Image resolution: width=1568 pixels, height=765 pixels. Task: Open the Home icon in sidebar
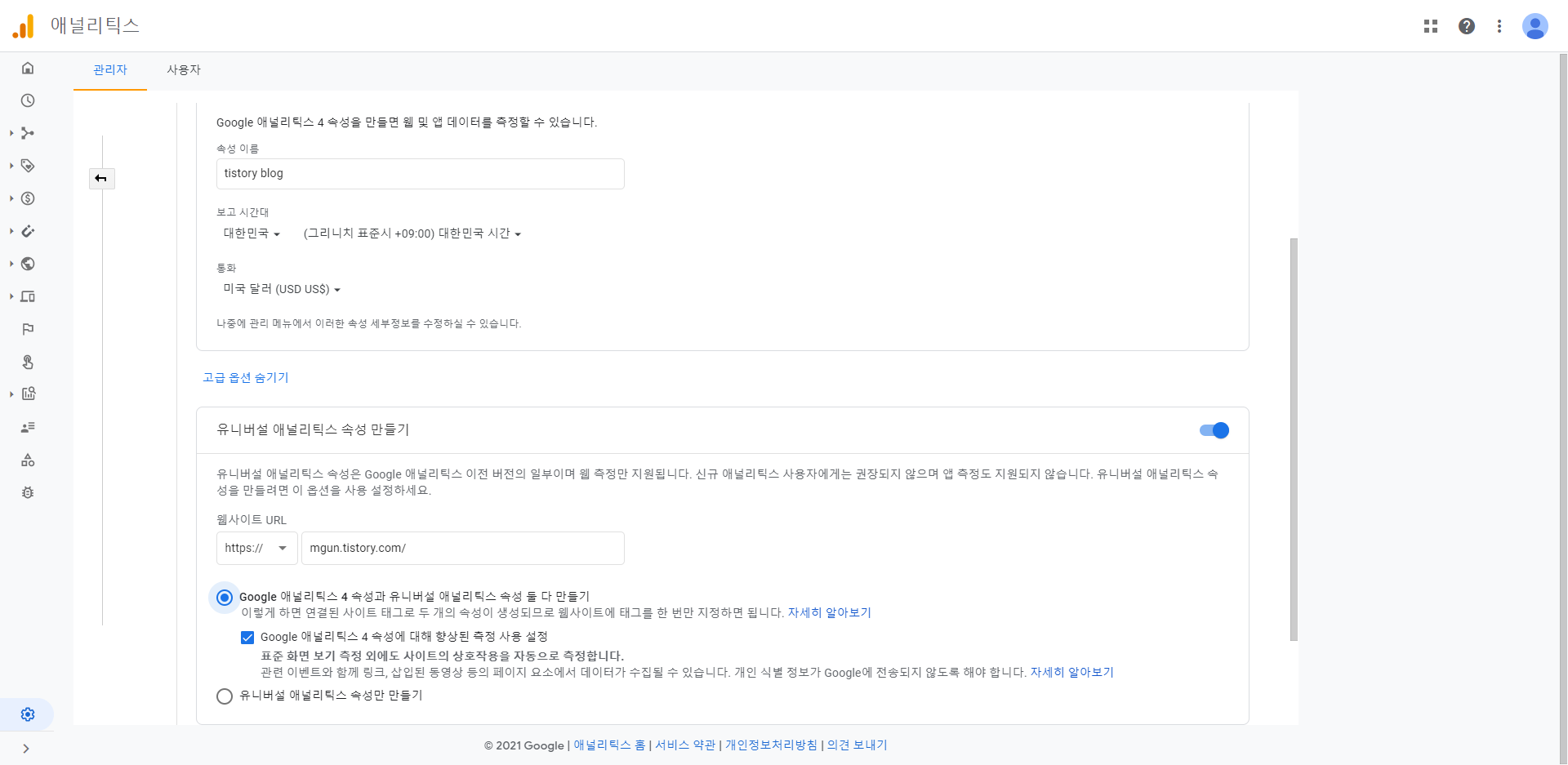point(28,68)
